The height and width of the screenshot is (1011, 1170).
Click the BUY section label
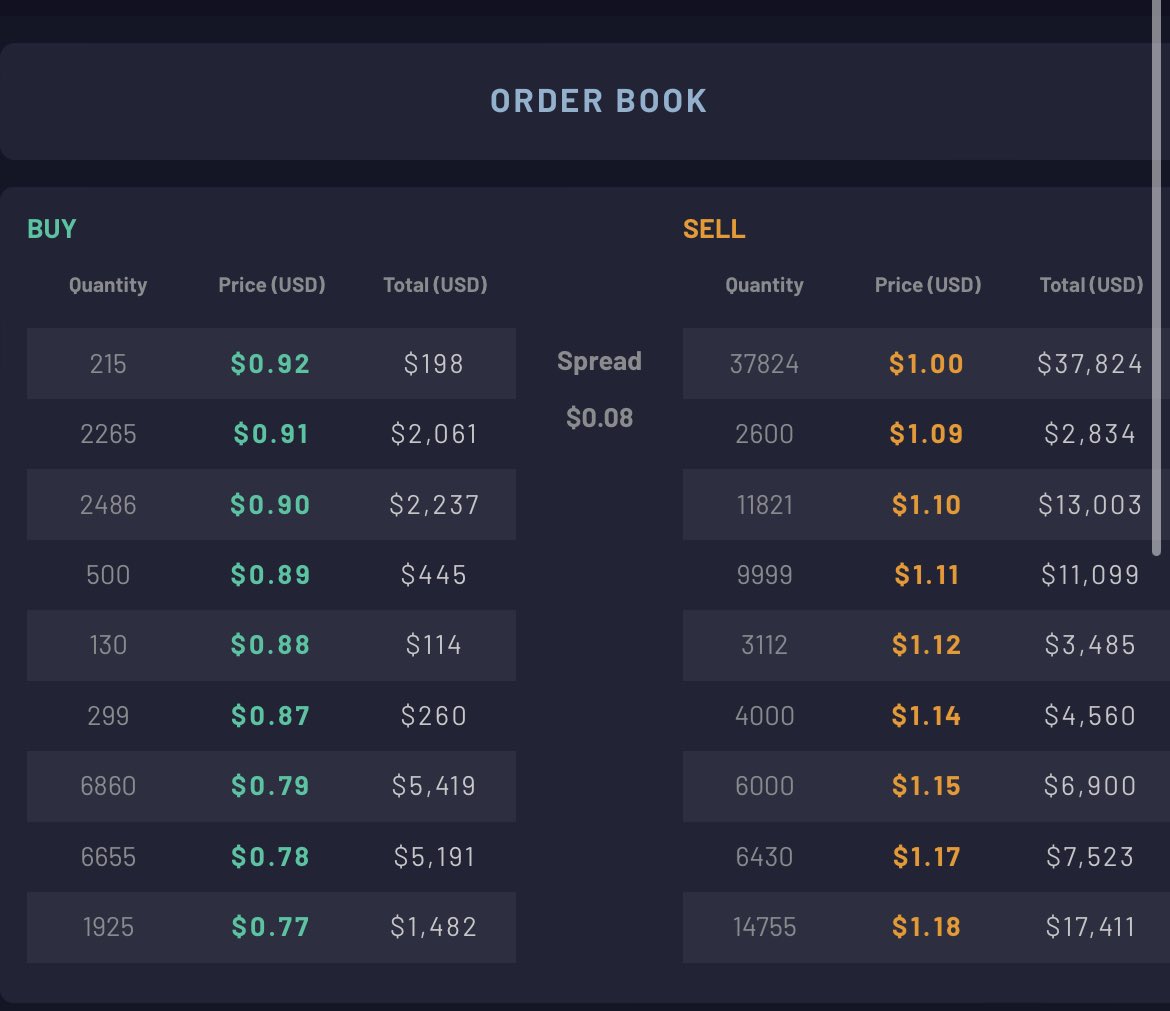51,228
